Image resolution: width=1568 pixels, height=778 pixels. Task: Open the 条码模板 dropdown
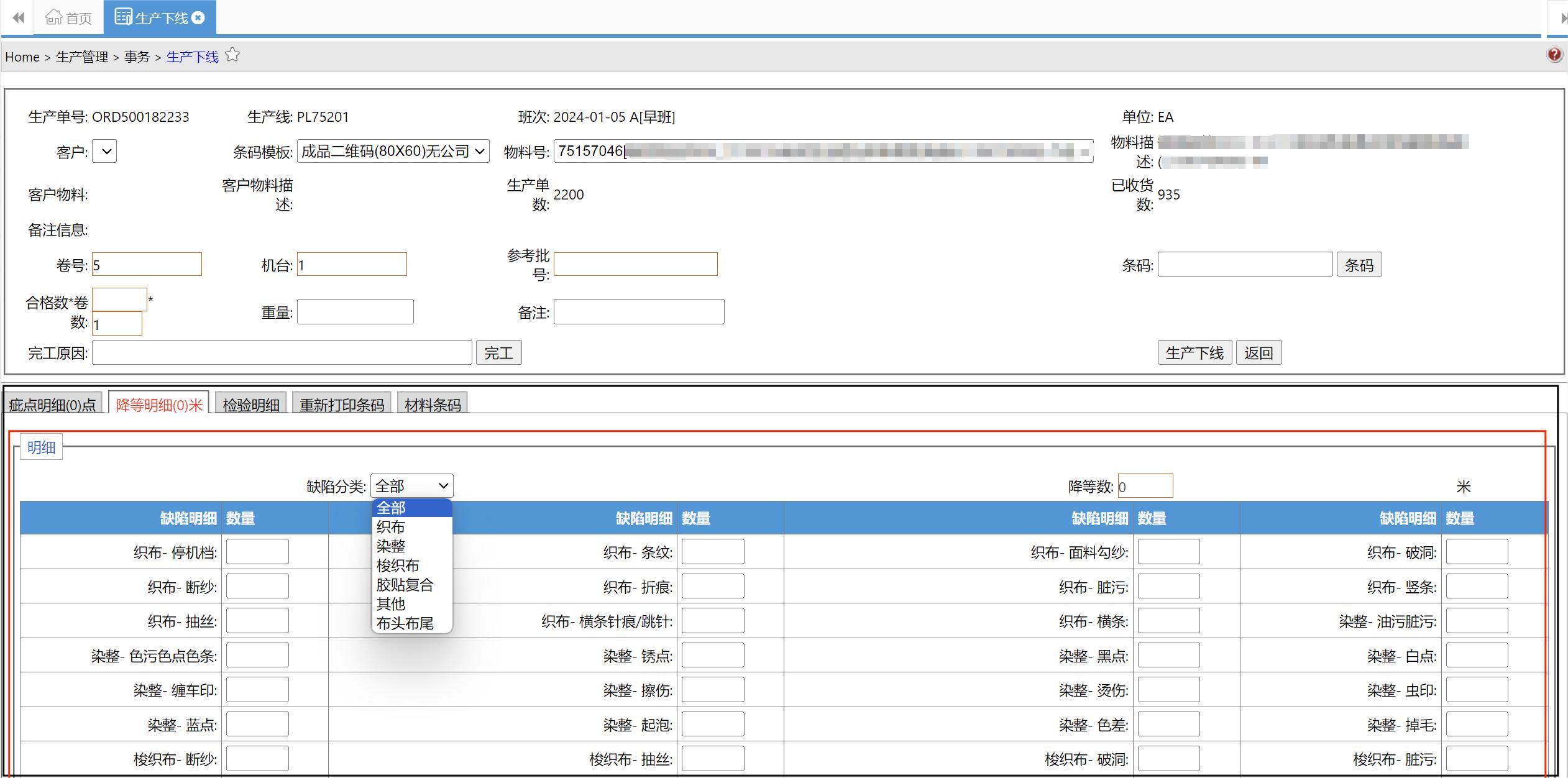pos(393,151)
